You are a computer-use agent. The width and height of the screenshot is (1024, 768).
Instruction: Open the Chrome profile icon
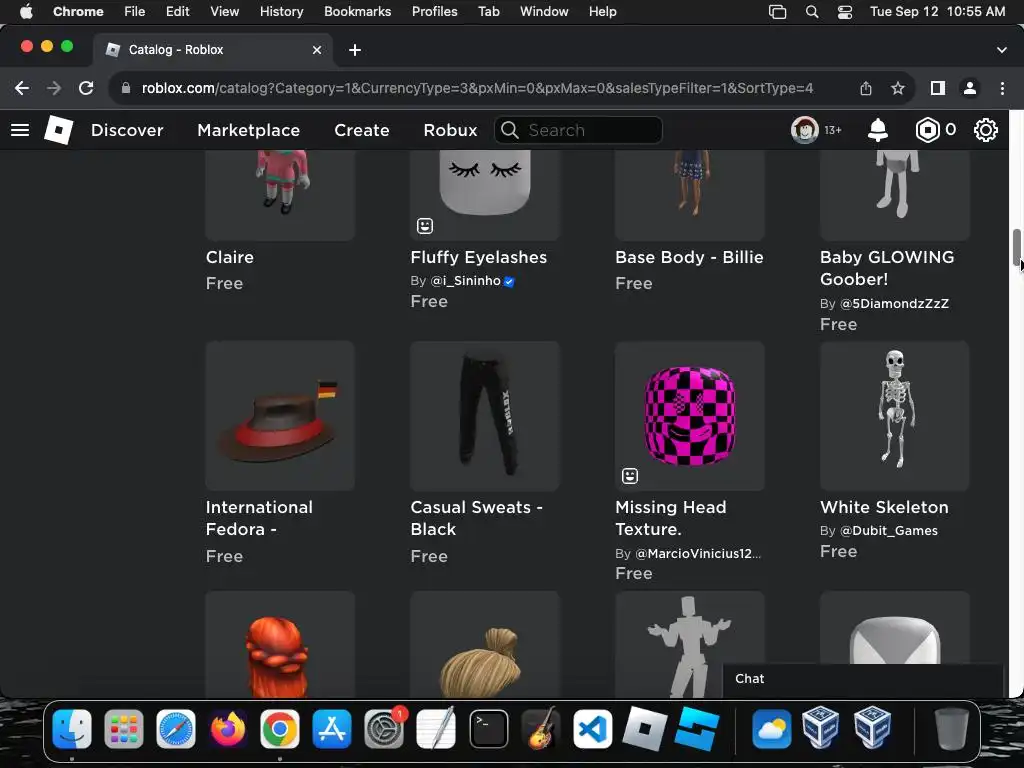[x=970, y=88]
